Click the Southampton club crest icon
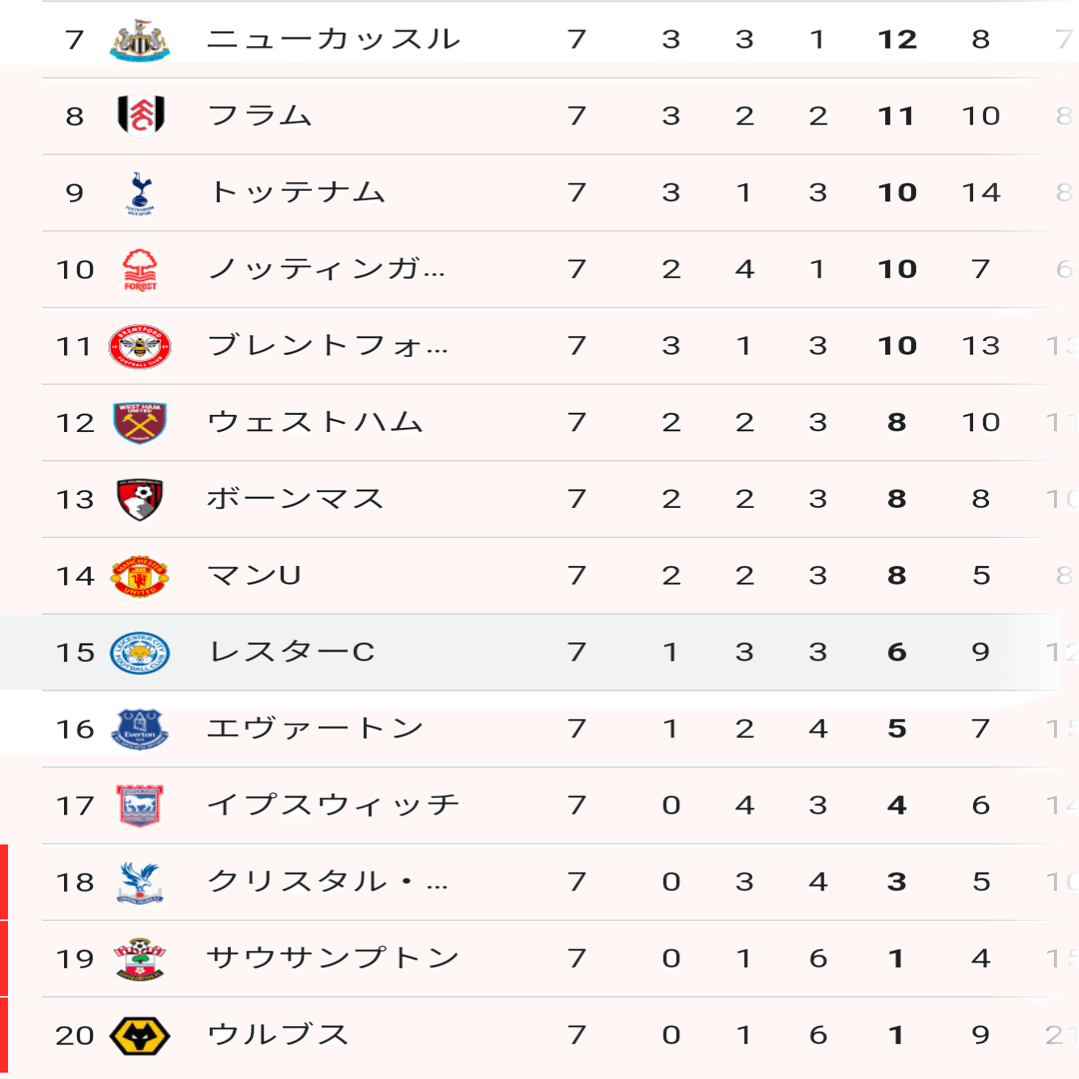 (139, 959)
